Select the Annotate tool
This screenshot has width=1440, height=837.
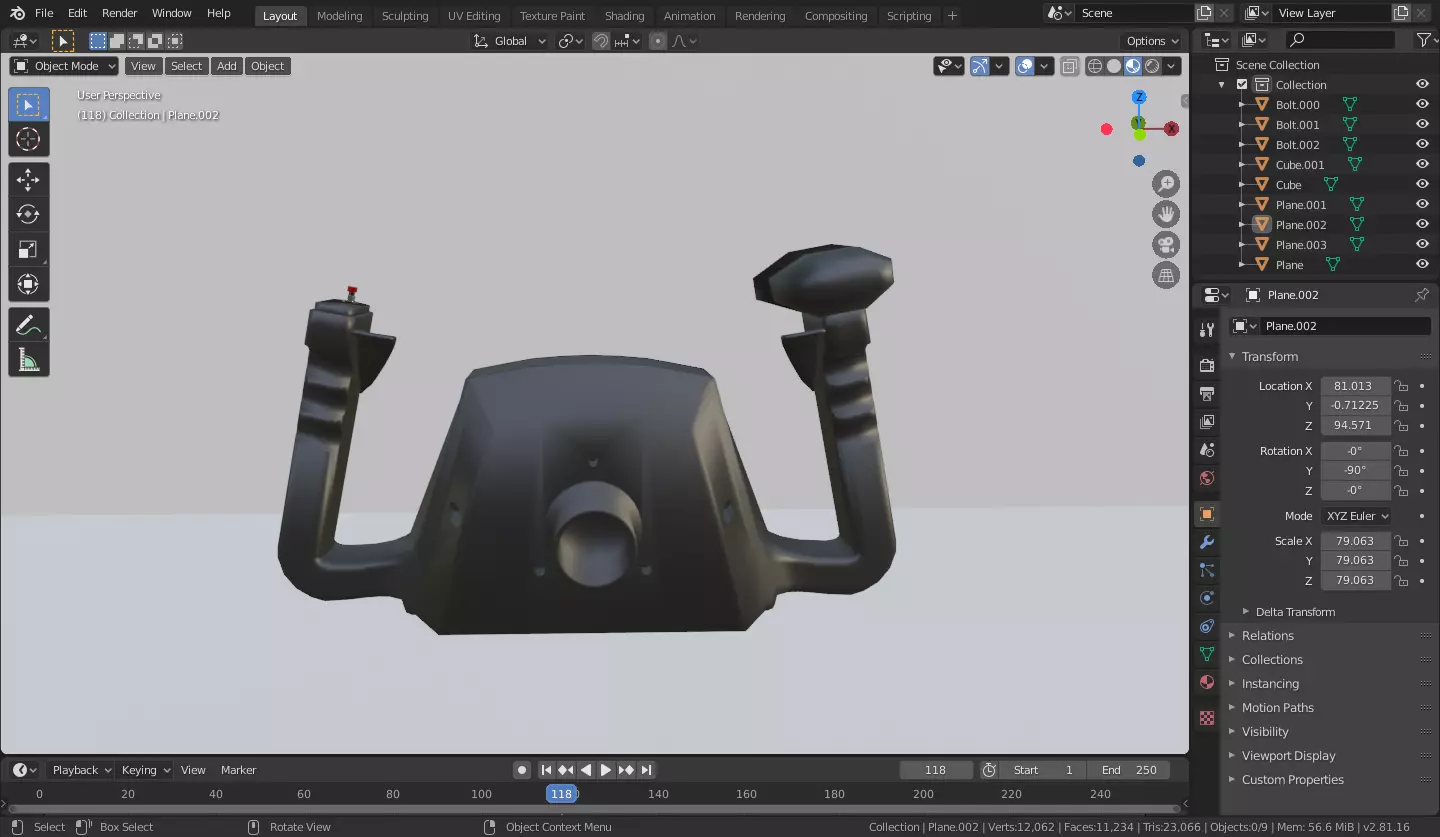[28, 325]
